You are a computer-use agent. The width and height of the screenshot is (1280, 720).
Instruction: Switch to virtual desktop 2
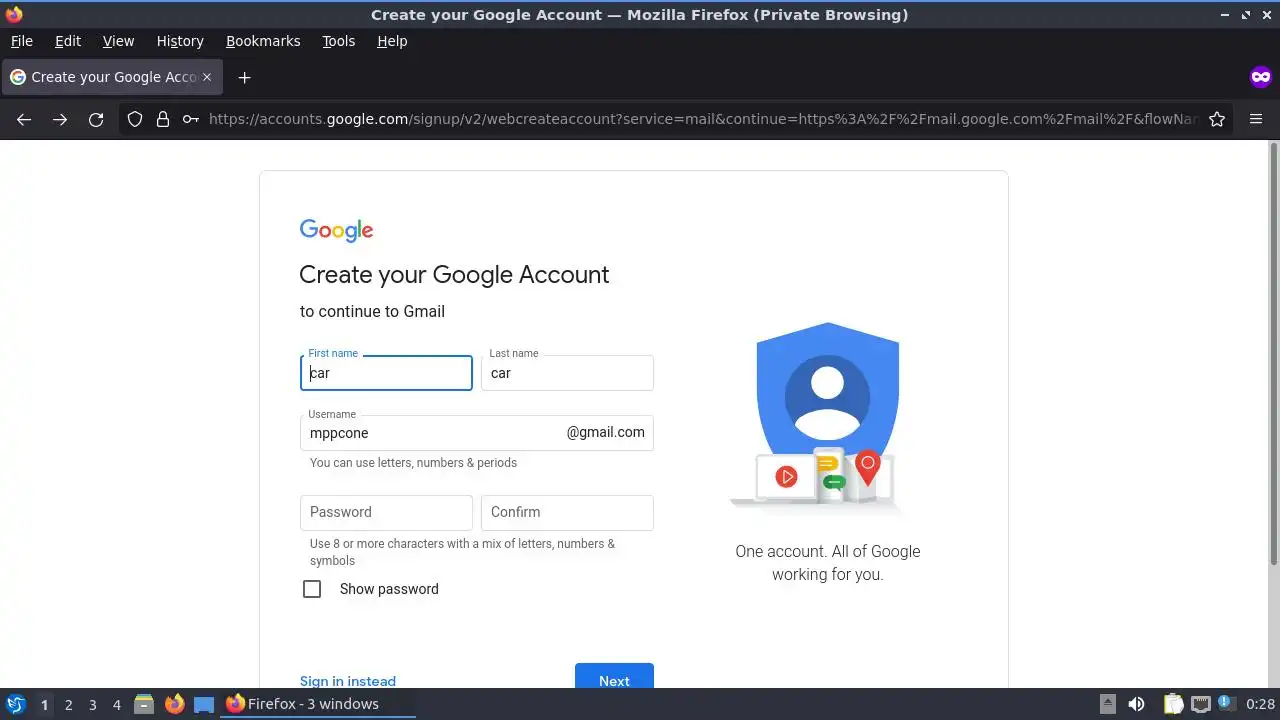tap(68, 704)
